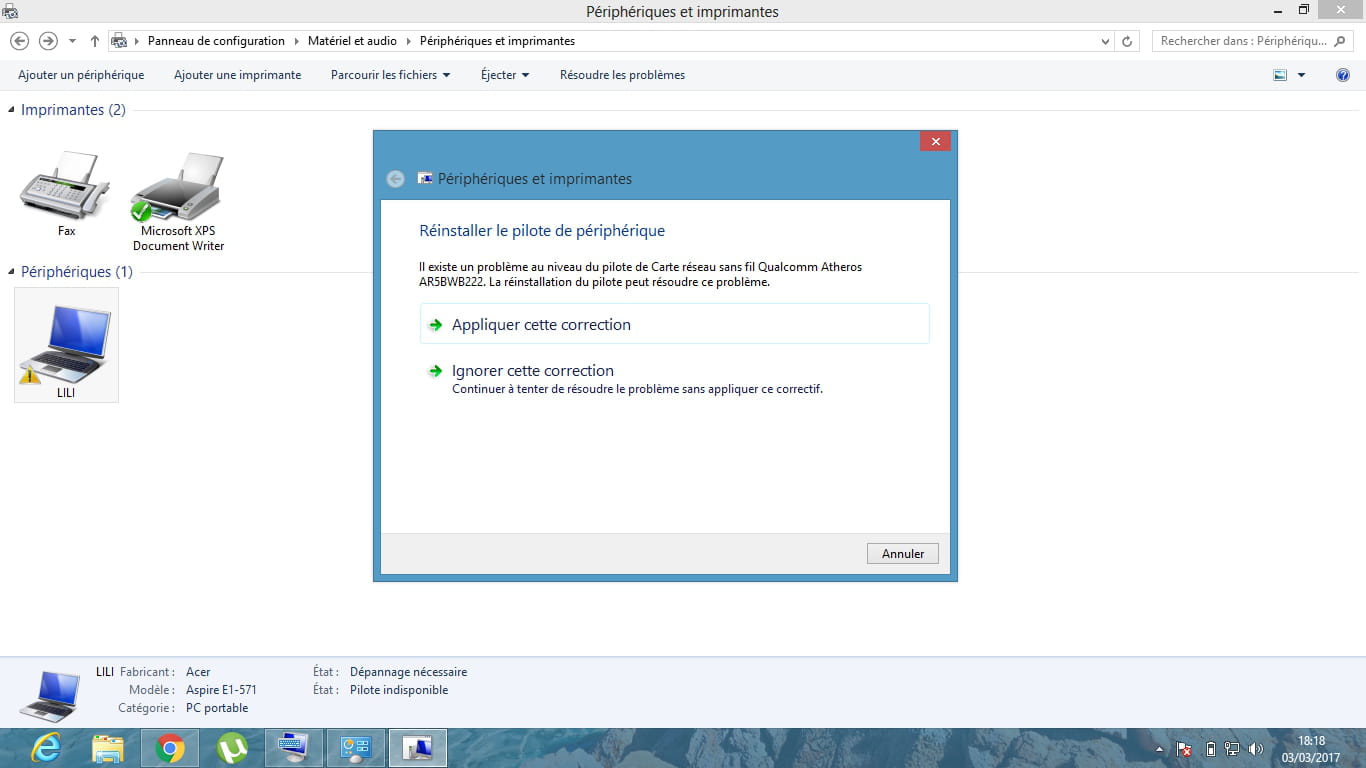Viewport: 1366px width, 768px height.
Task: Select the LILI laptop device icon
Action: pyautogui.click(x=66, y=346)
